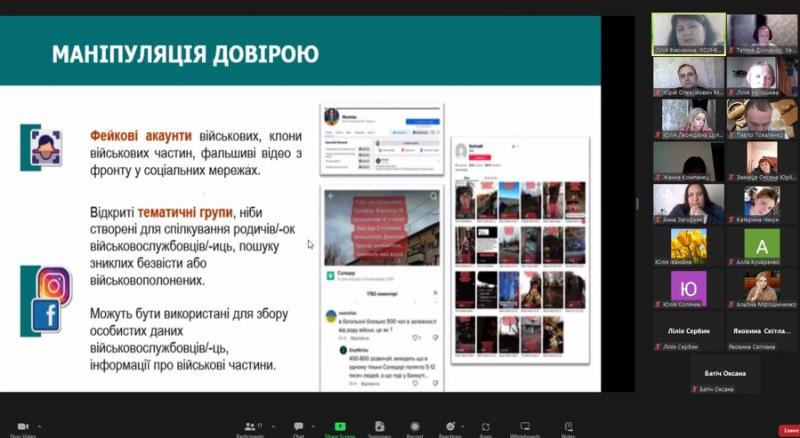Select the TikTok video grid screenshot
Image resolution: width=800 pixels, height=438 pixels.
pos(520,250)
